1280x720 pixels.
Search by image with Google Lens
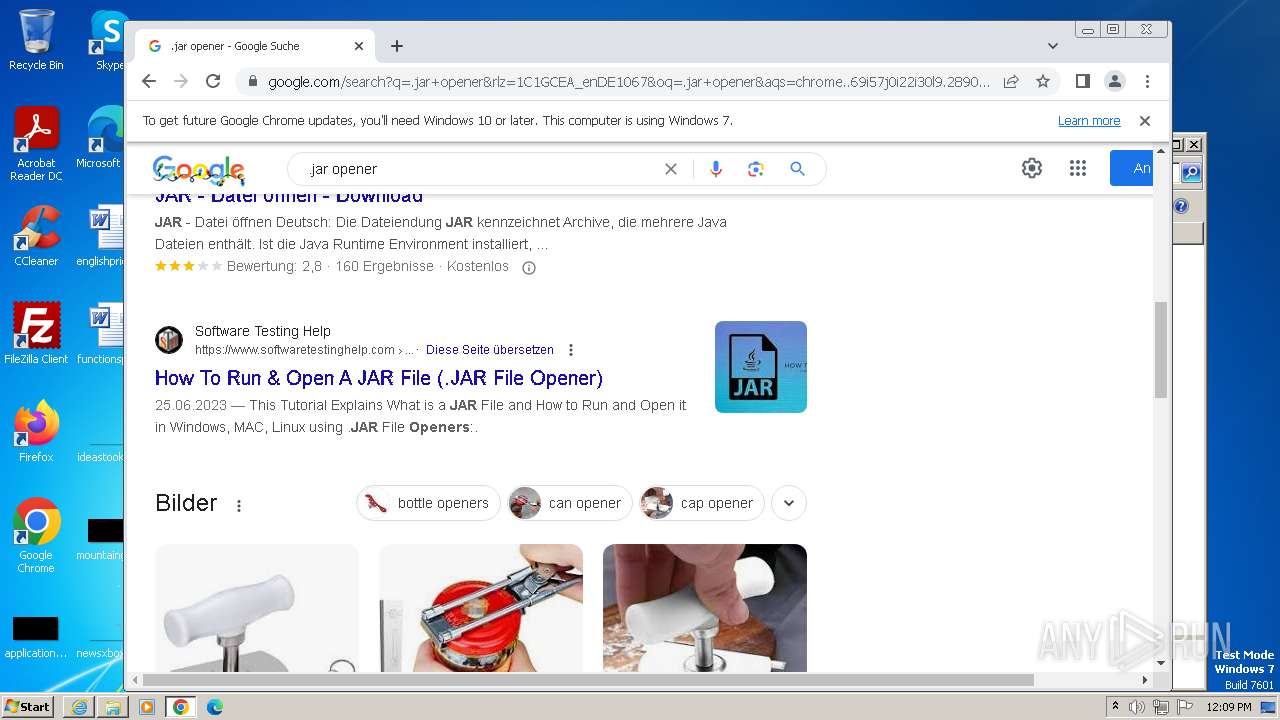coord(756,169)
